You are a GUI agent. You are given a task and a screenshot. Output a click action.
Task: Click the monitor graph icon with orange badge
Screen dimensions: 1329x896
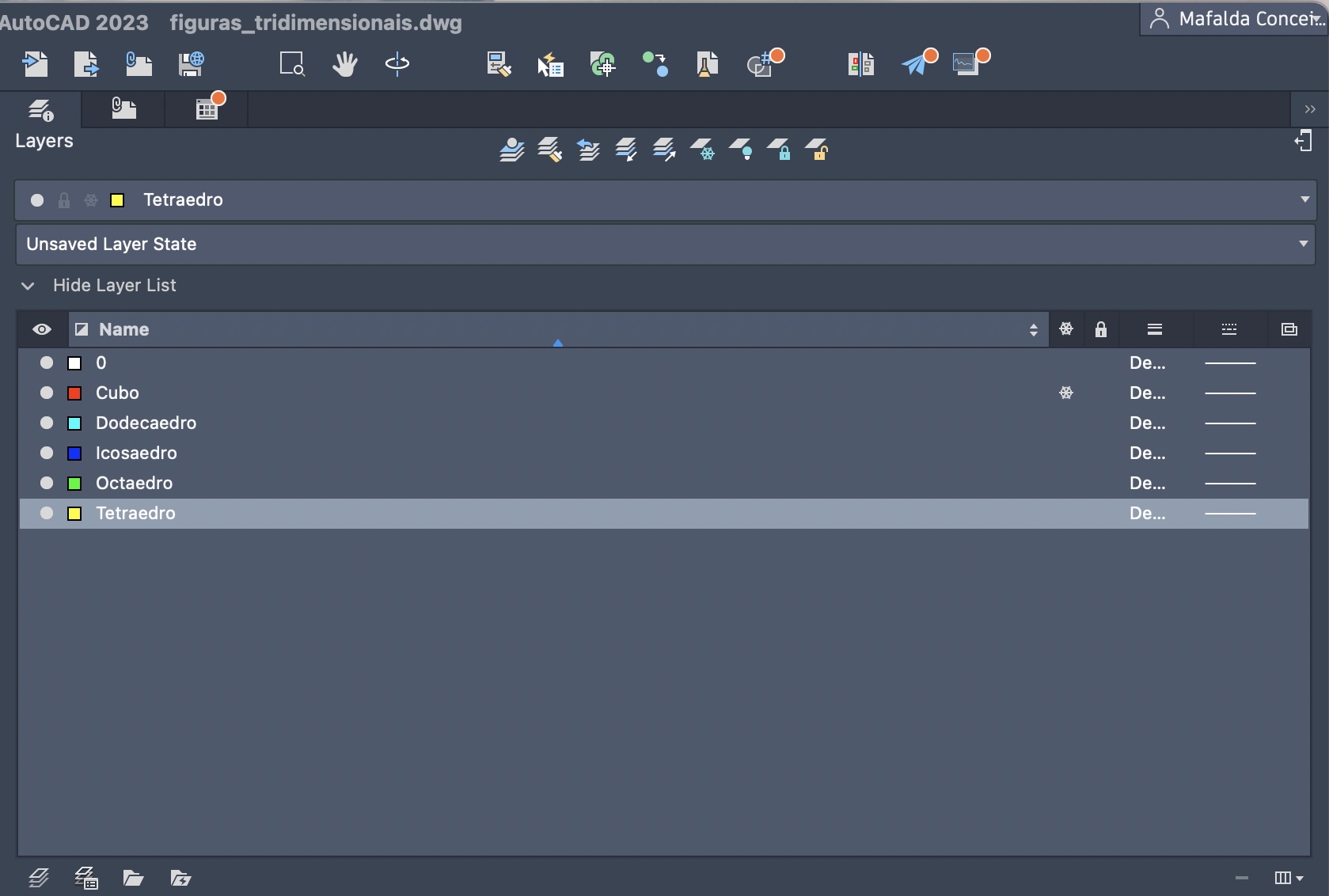[971, 62]
